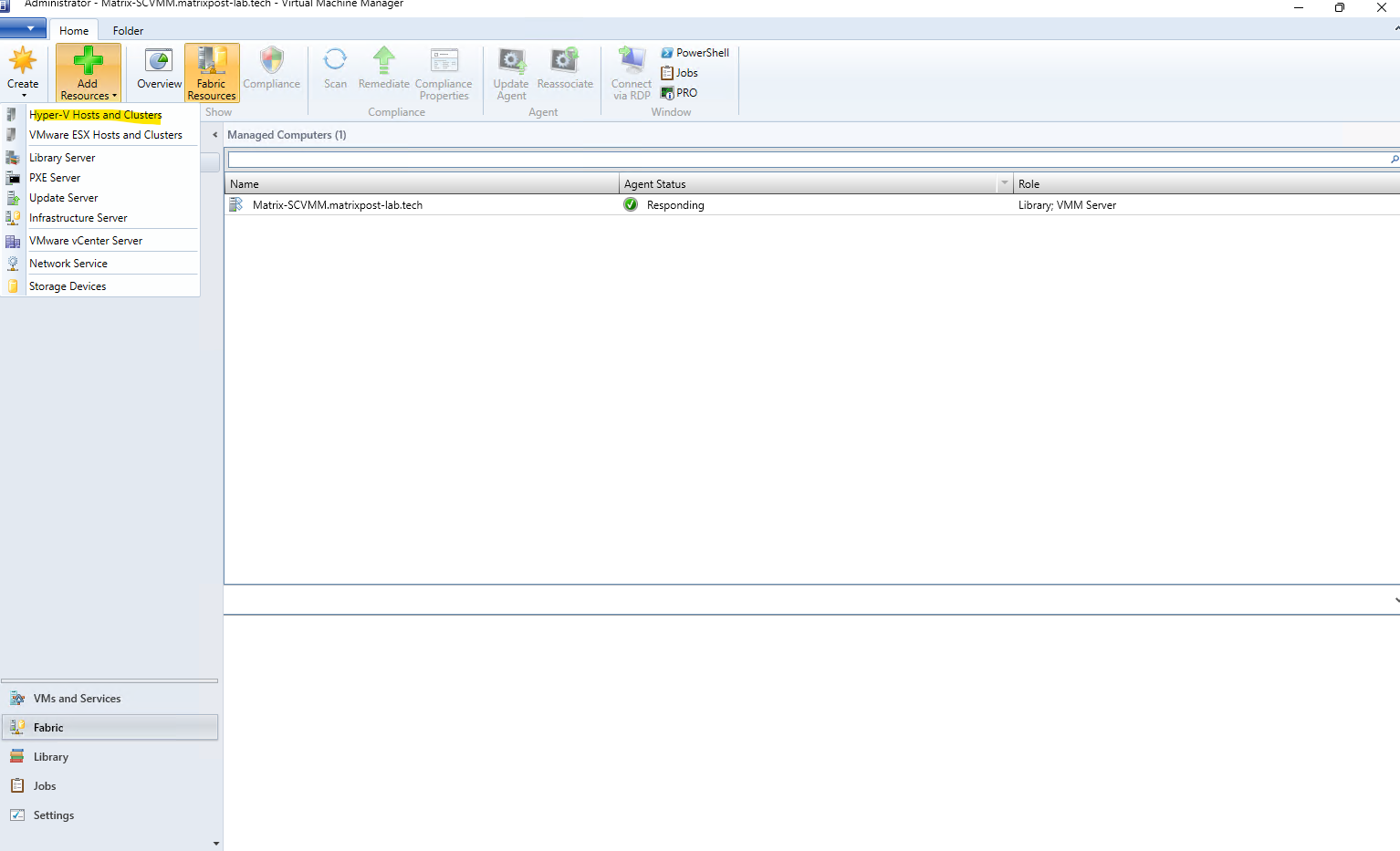The width and height of the screenshot is (1400, 851).
Task: Switch to the Folder ribbon tab
Action: [128, 30]
